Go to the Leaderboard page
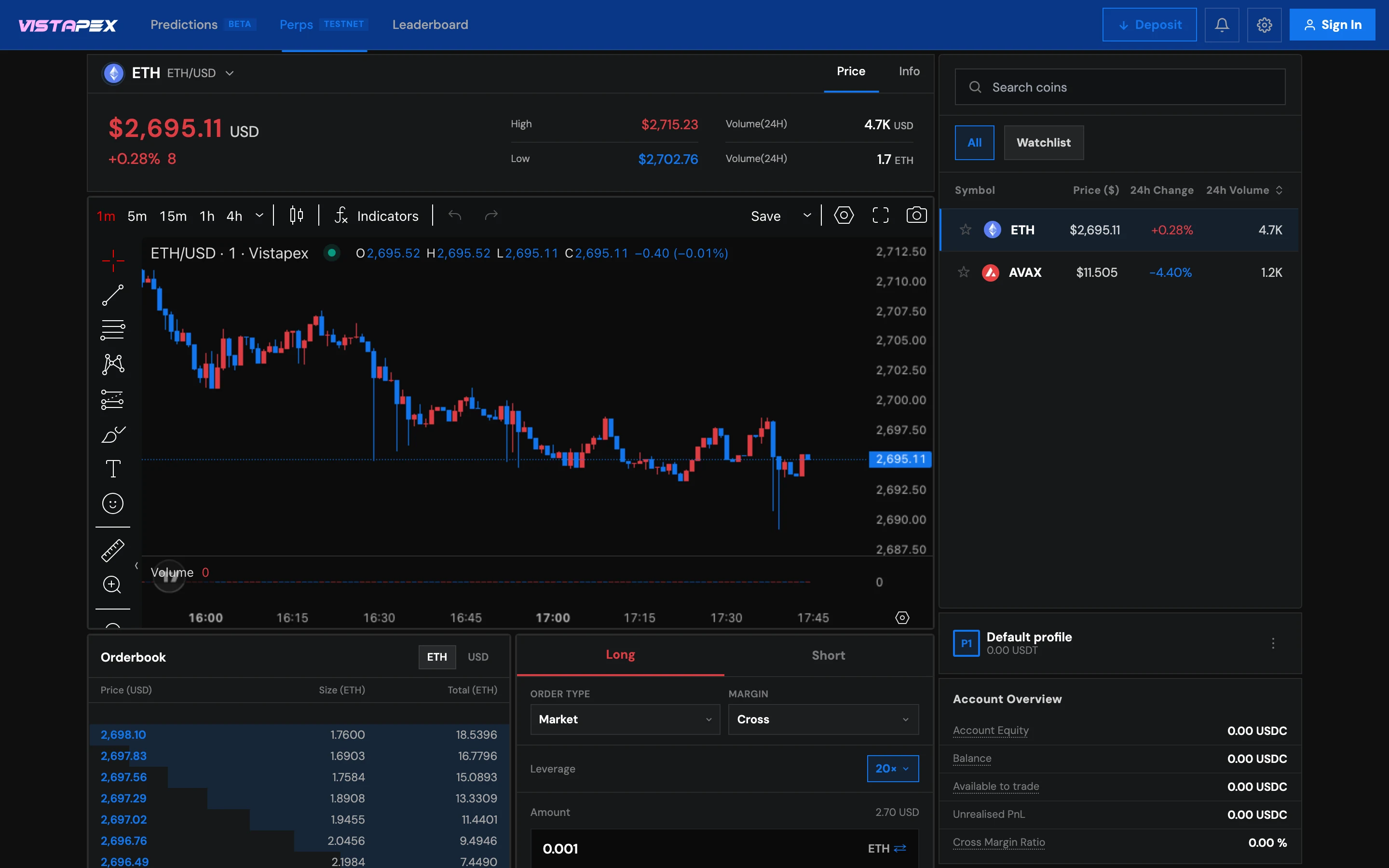The width and height of the screenshot is (1389, 868). 430,25
